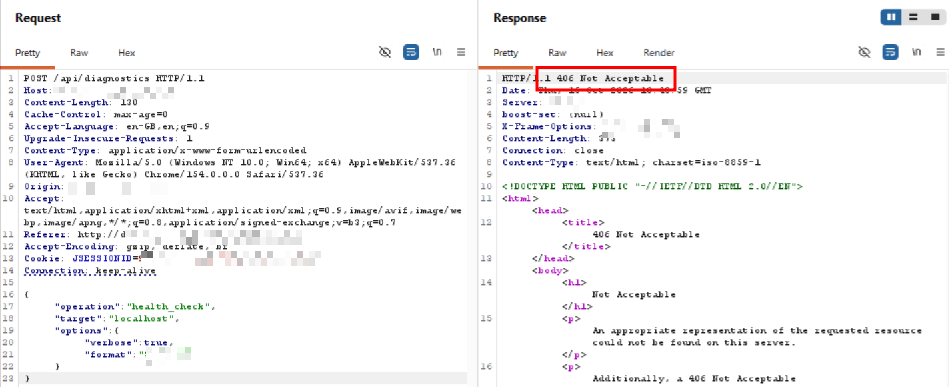The width and height of the screenshot is (949, 387).
Task: Click the 'Upgrade-Insecure-Requests: 1' header
Action: (108, 138)
